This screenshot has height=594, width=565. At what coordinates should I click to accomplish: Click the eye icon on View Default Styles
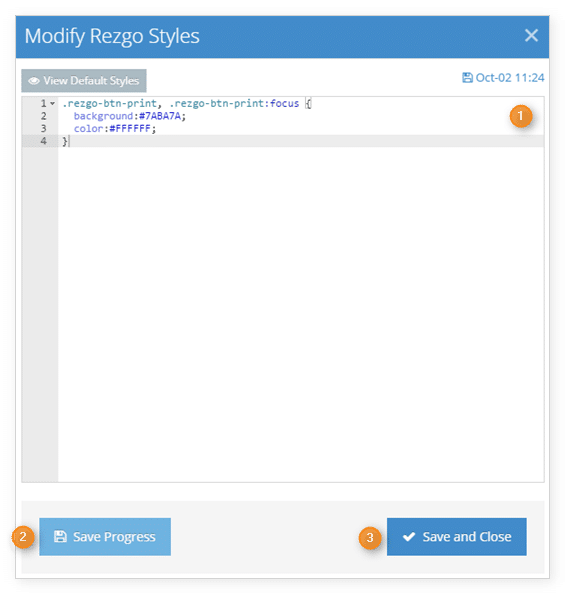click(x=34, y=81)
